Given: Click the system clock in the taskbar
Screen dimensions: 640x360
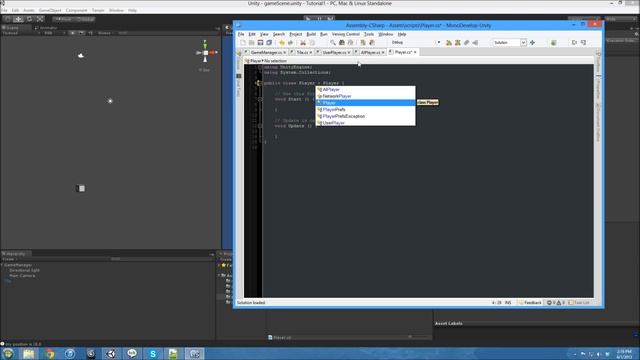Looking at the screenshot, I should point(624,354).
